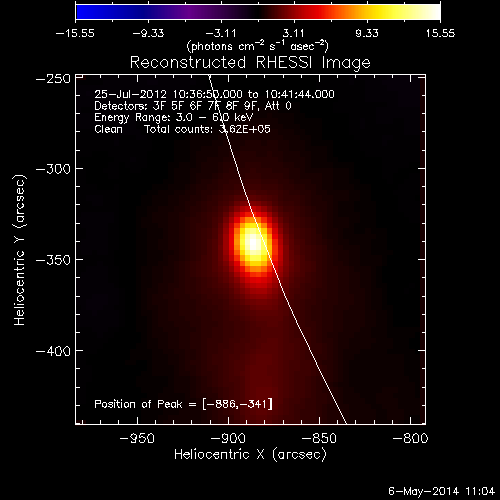This screenshot has height=500, width=500.
Task: Click the 'Heliocentric X (arcsec)' axis title
Action: [x=250, y=454]
